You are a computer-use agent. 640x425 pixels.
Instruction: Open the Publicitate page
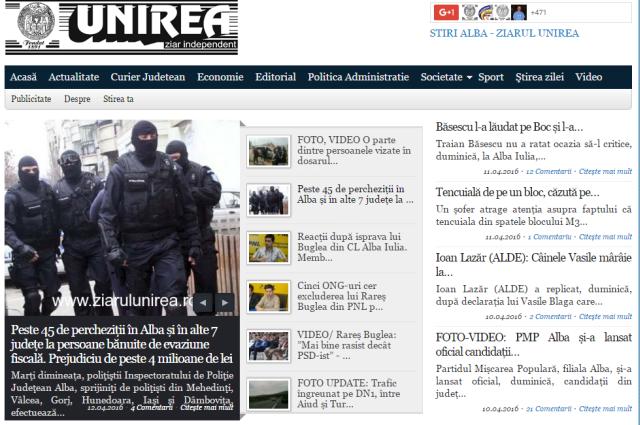click(x=31, y=99)
